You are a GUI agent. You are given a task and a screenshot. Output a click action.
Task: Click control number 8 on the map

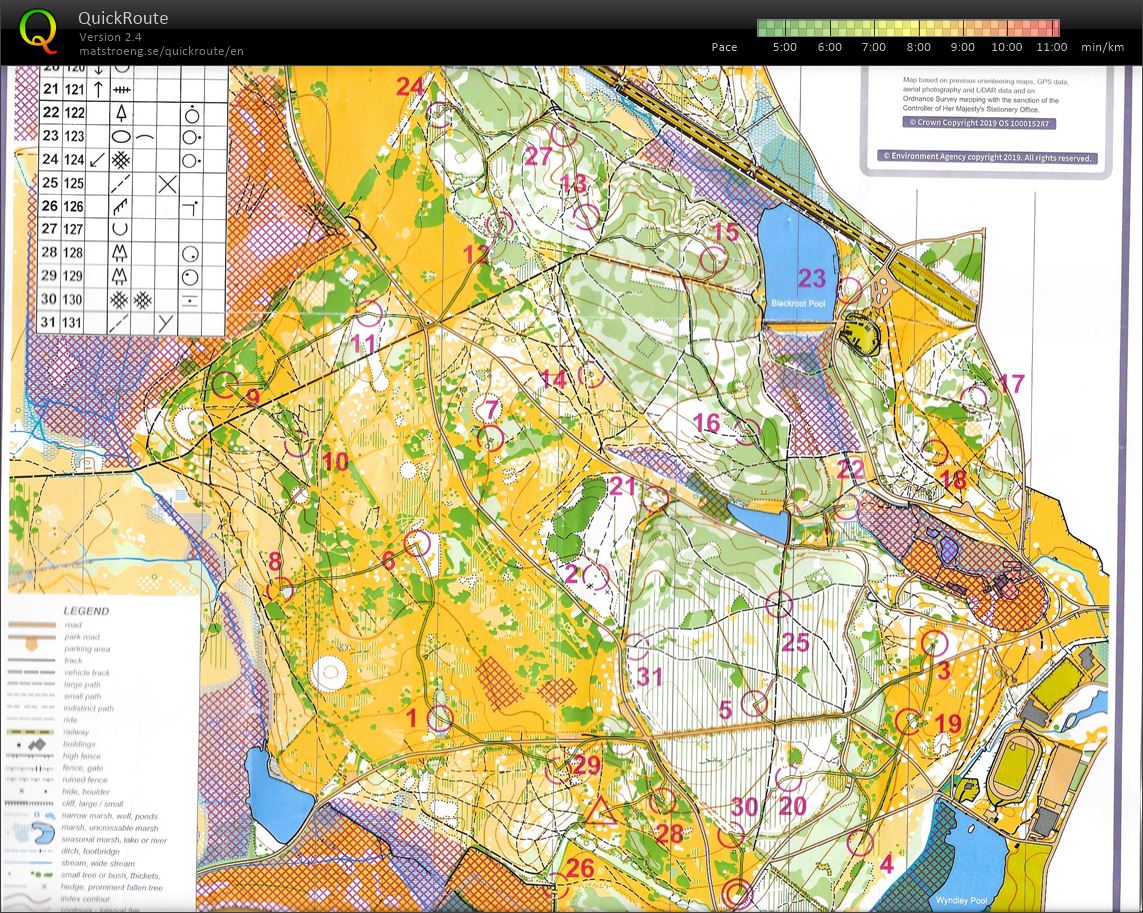click(x=275, y=560)
